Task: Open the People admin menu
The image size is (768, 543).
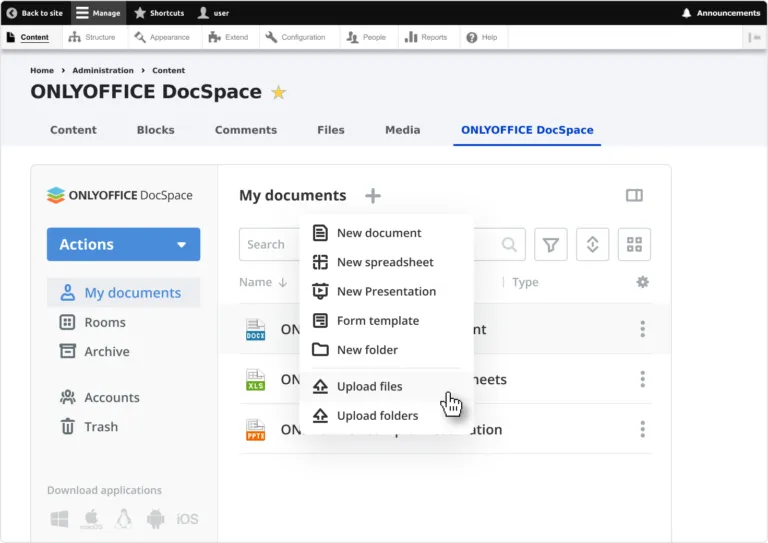Action: tap(366, 37)
